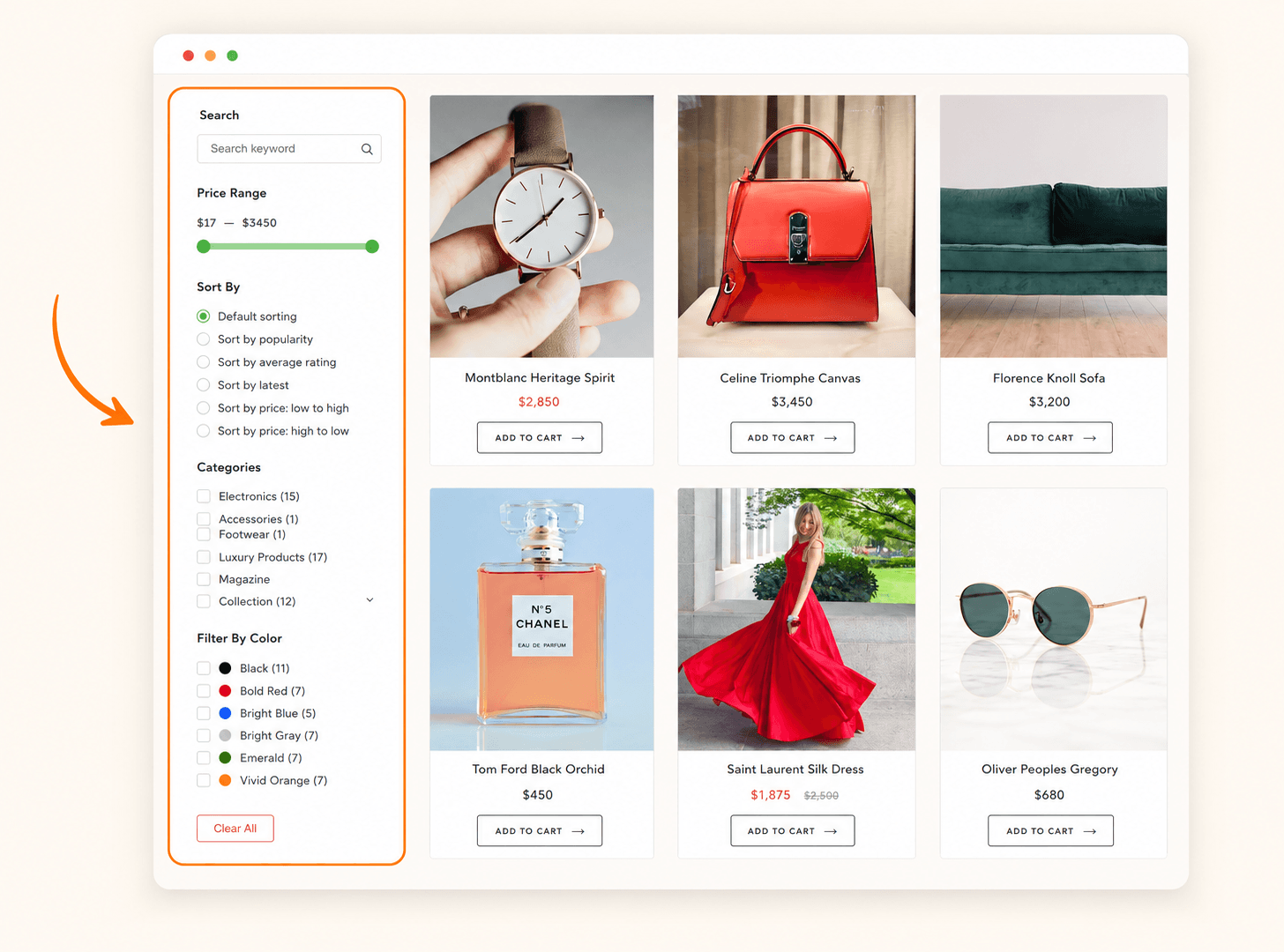
Task: Open Oliver Peoples Gregory product title
Action: click(x=1049, y=770)
